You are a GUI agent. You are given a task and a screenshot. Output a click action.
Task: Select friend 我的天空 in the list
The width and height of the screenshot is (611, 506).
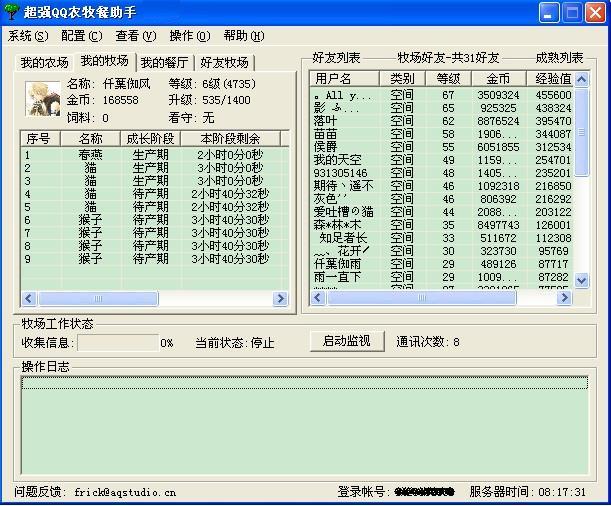point(442,160)
